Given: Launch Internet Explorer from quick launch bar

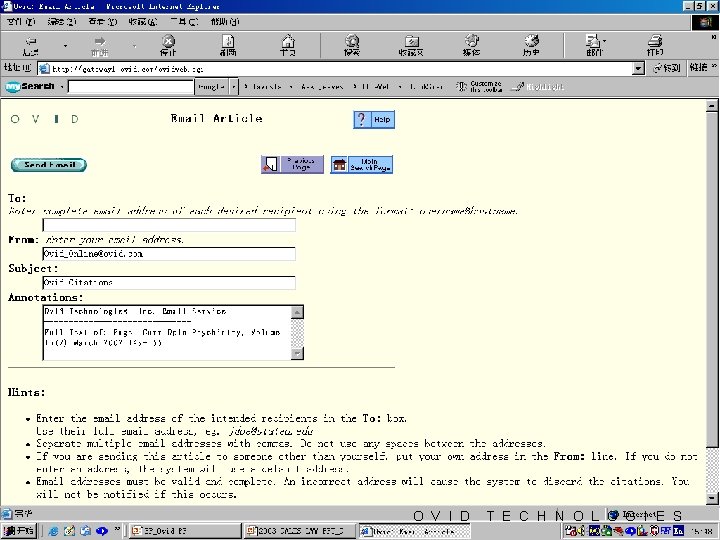Looking at the screenshot, I should pyautogui.click(x=53, y=531).
